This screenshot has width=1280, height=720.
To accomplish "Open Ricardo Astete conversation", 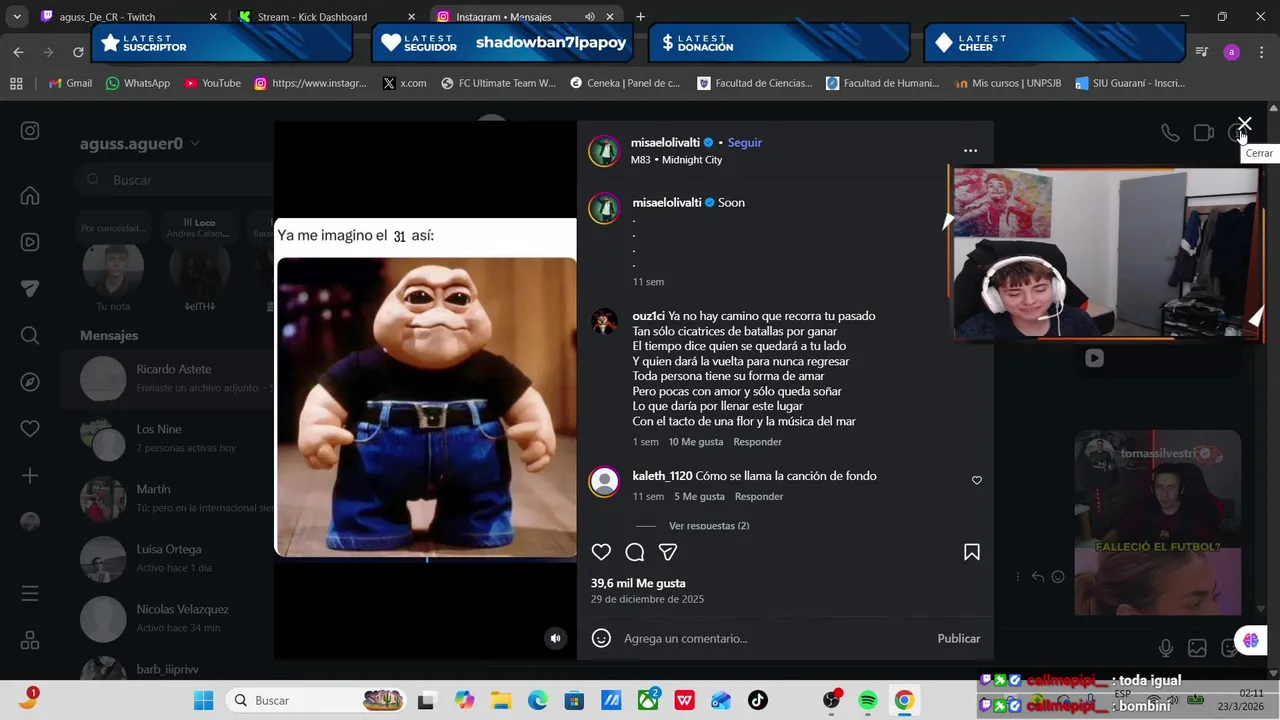I will pos(168,379).
